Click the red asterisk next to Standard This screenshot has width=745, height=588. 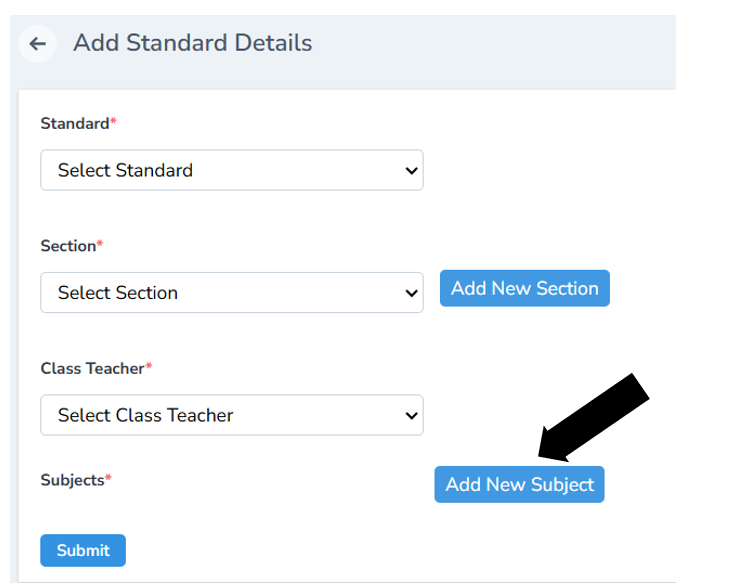[113, 122]
